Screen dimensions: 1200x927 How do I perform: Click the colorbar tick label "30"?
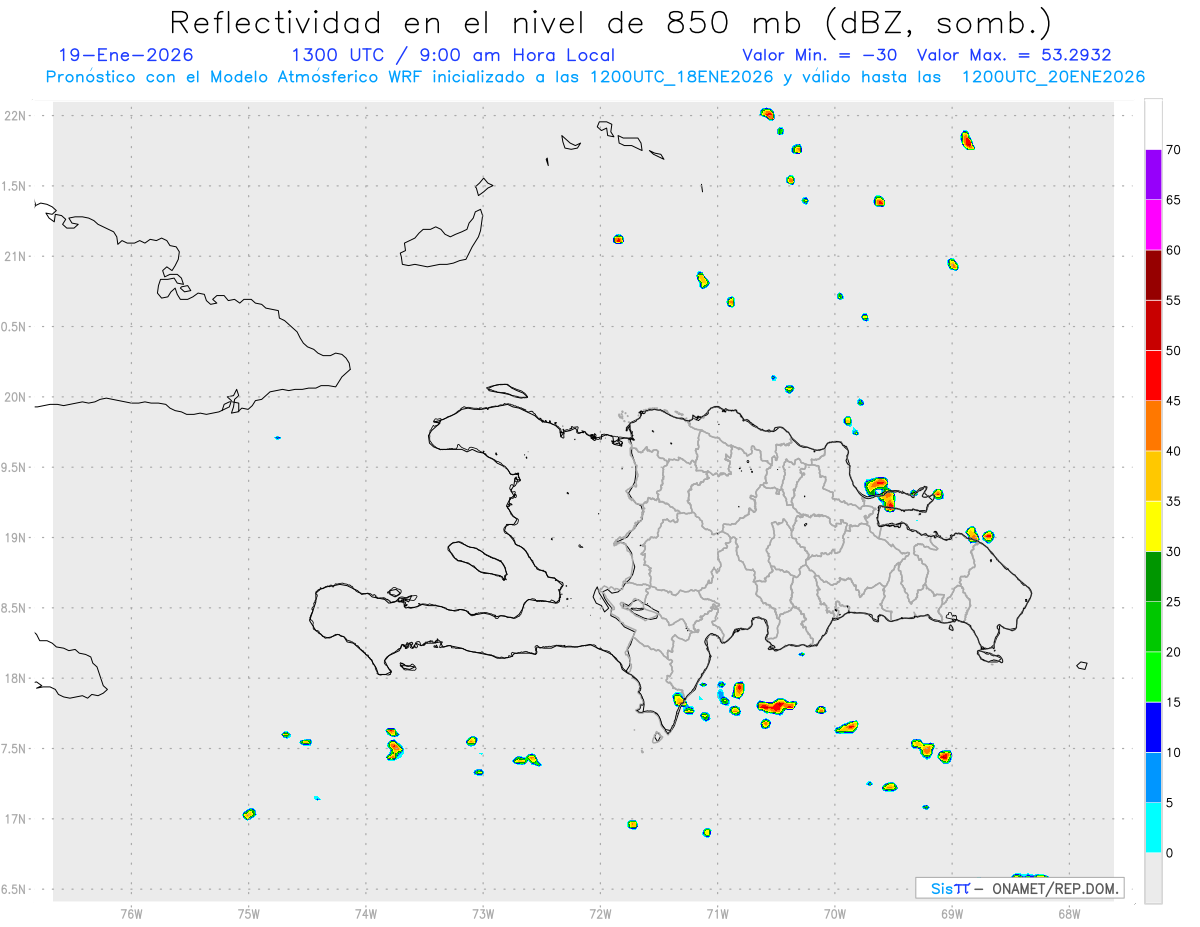1173,551
